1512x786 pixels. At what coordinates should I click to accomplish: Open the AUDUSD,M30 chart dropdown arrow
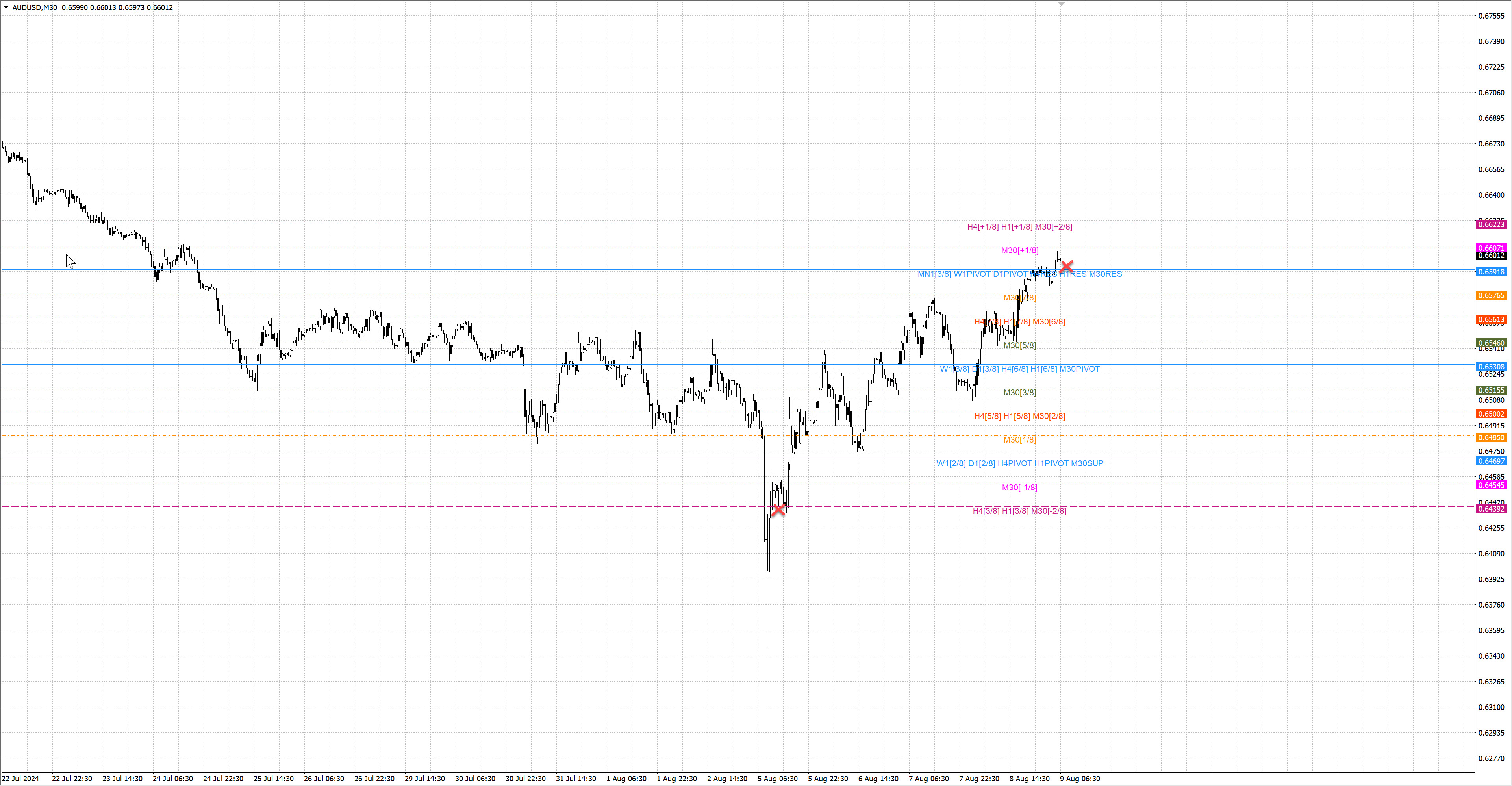(6, 7)
